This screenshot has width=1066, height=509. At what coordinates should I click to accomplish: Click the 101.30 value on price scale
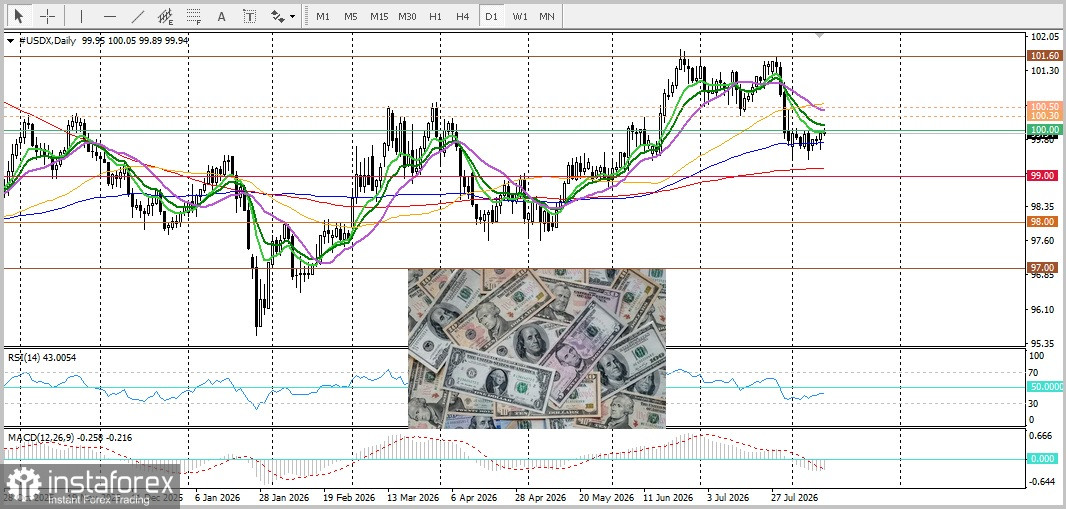[x=1046, y=71]
